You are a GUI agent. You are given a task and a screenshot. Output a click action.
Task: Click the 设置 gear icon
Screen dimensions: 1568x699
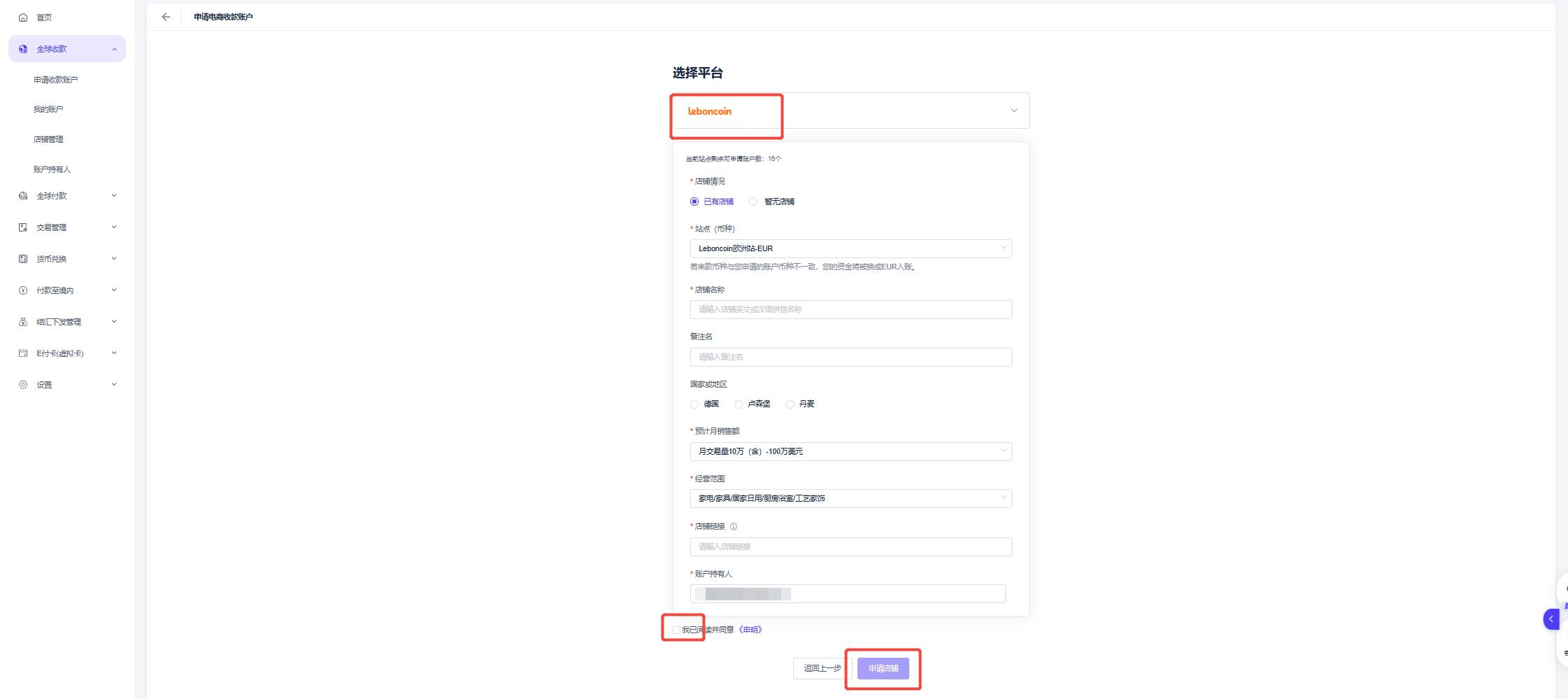(23, 385)
